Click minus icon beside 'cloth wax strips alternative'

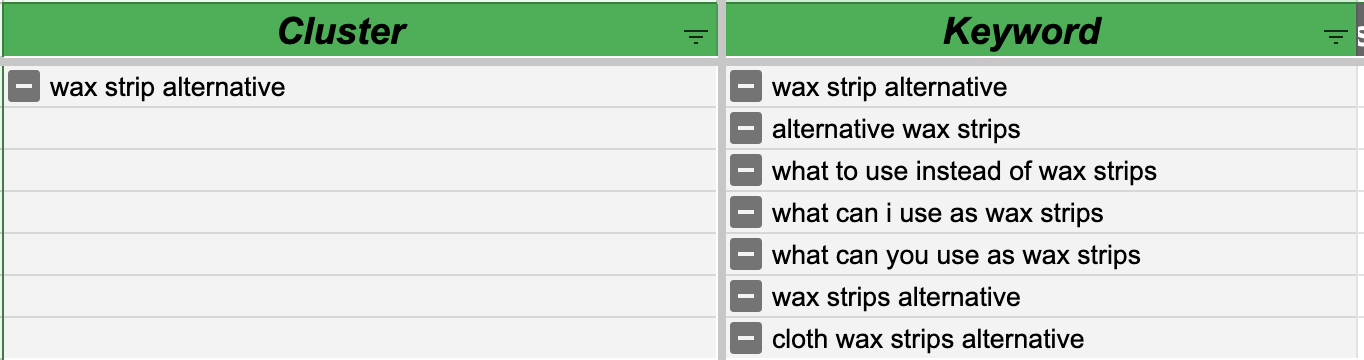click(746, 339)
